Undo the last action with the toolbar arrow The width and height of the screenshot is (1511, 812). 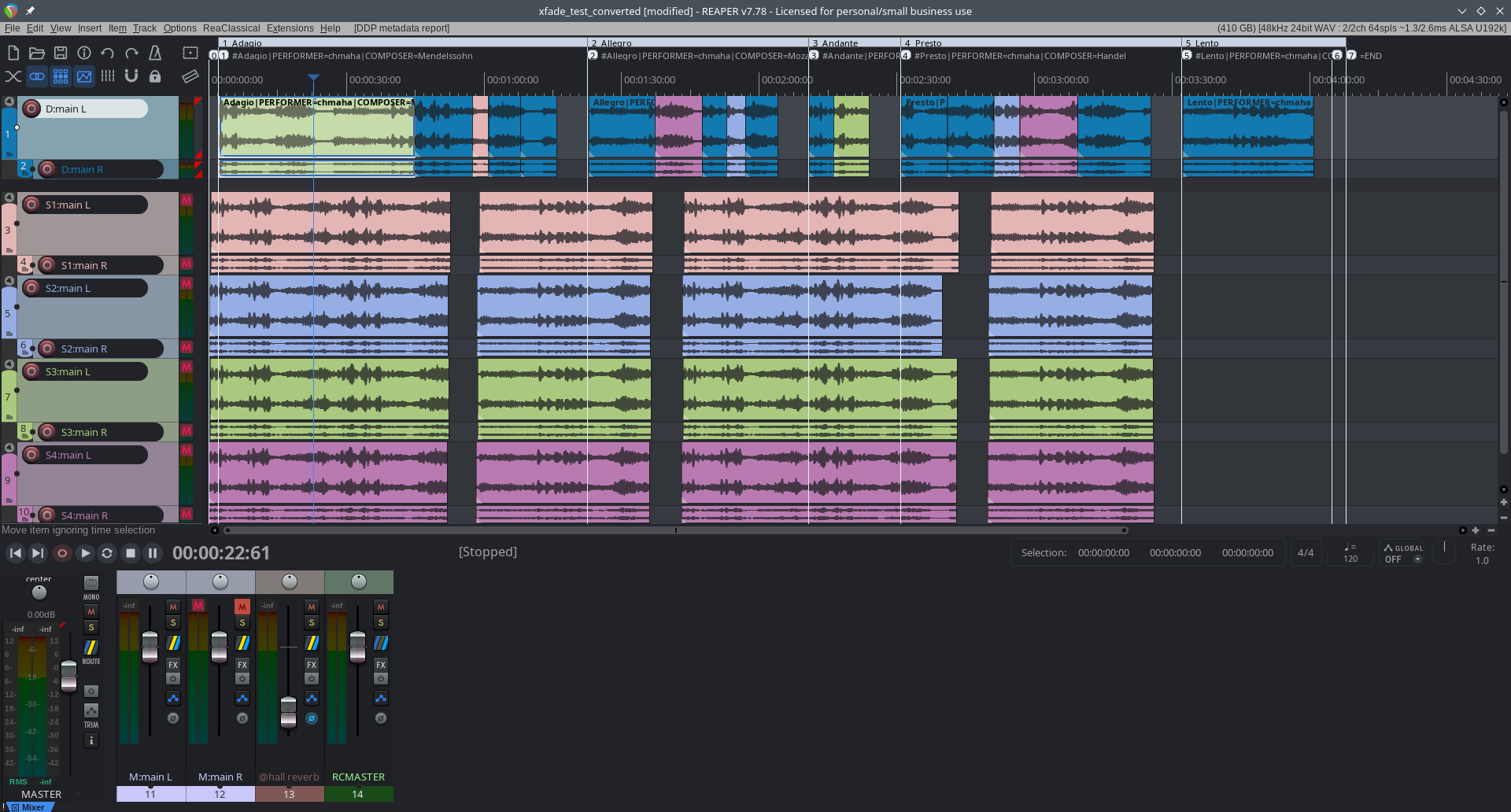(108, 53)
